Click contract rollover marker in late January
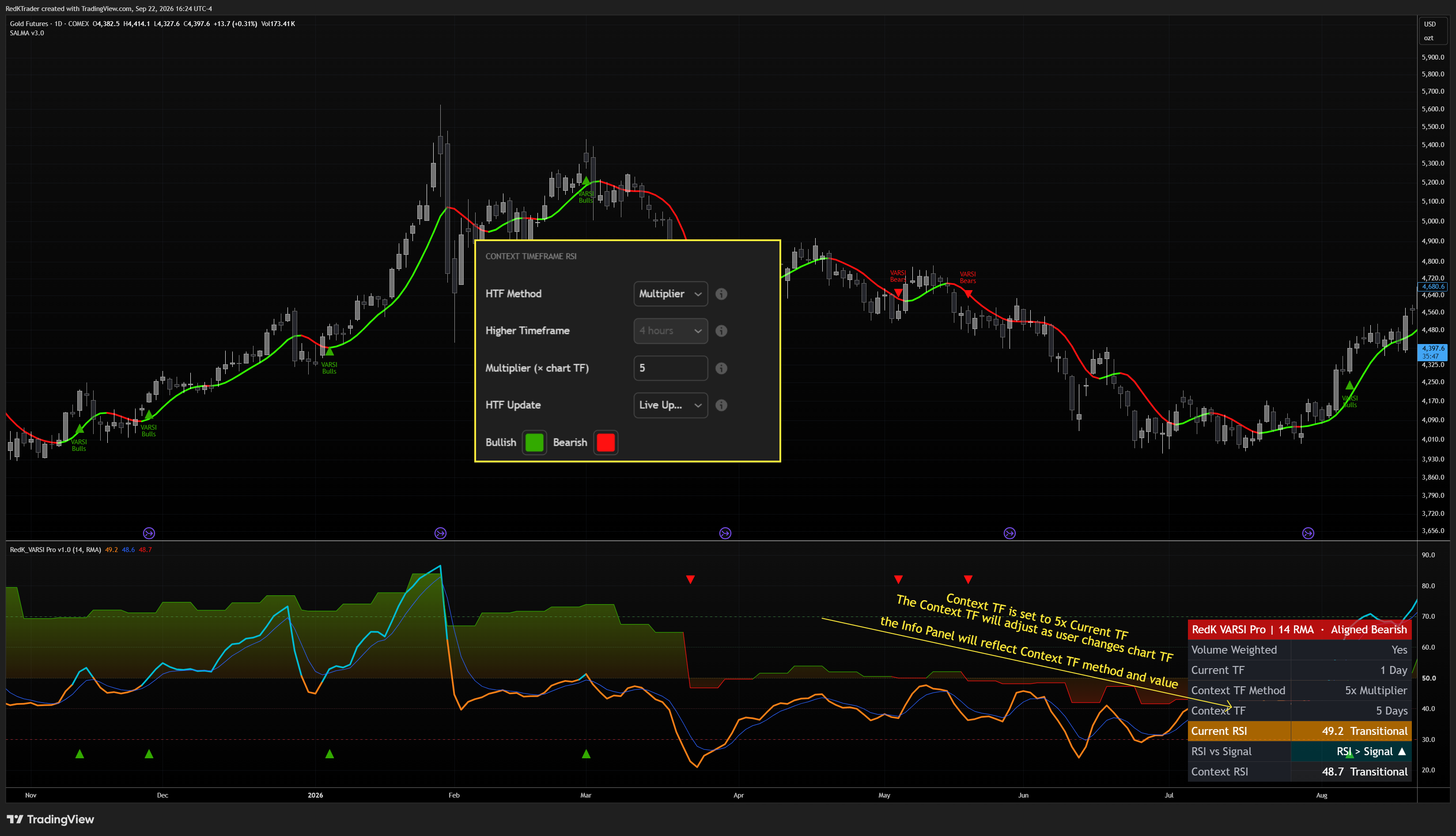 coord(440,533)
